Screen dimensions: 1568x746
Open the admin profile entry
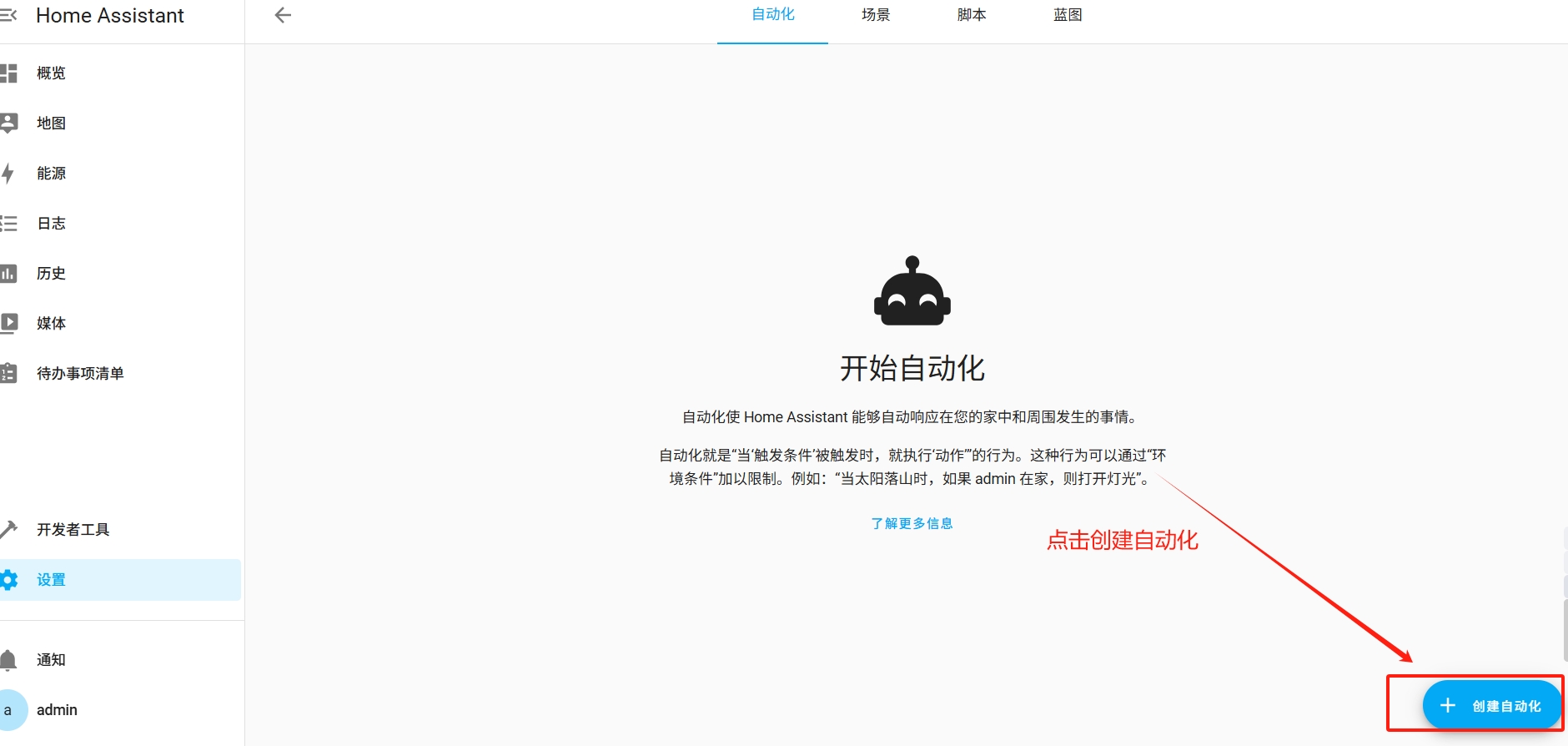(120, 710)
